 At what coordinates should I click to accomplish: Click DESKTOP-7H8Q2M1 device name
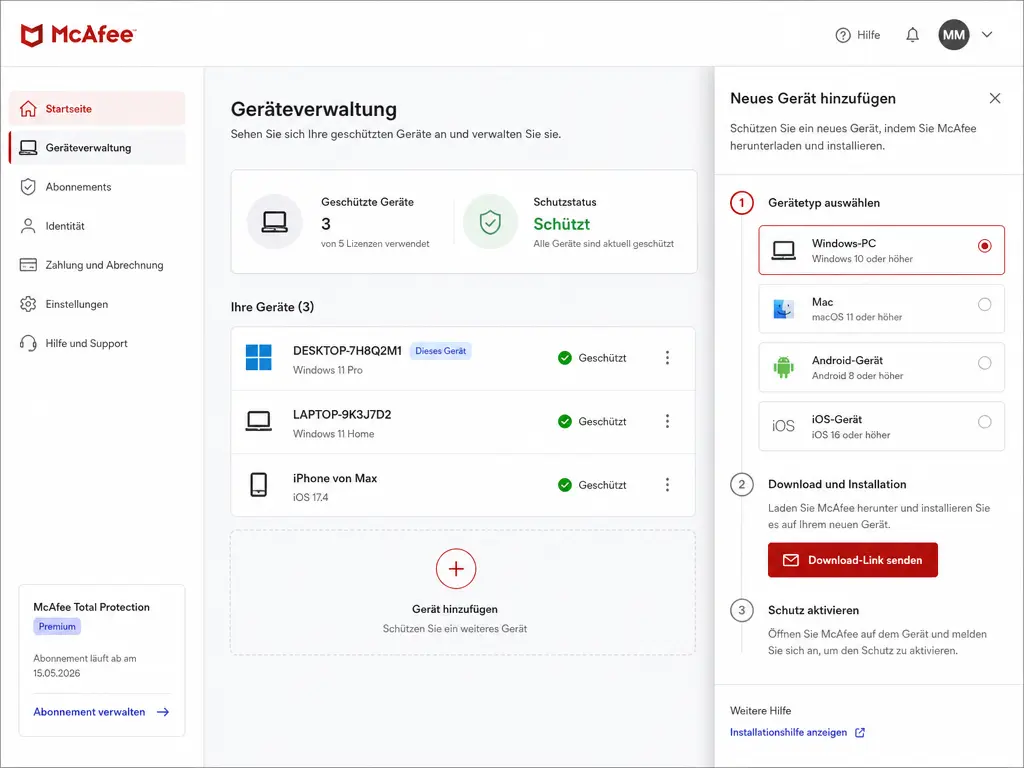(347, 351)
